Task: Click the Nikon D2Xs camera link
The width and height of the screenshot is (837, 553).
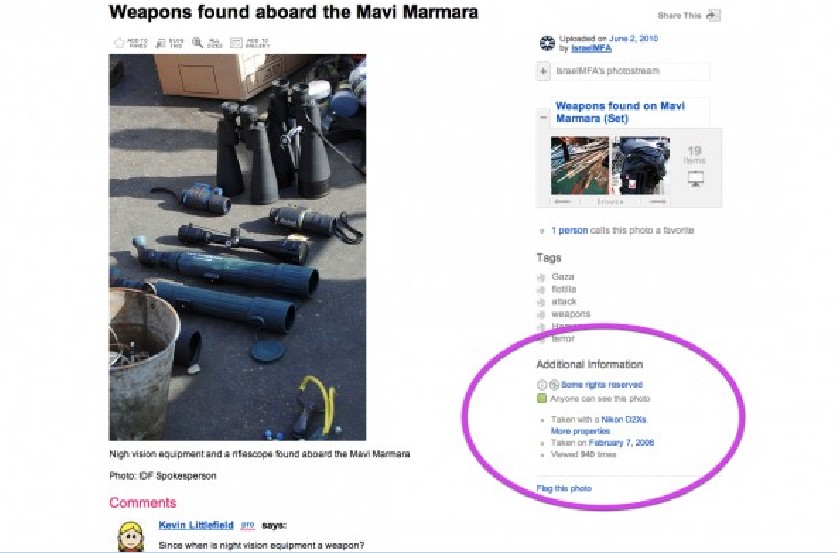Action: pos(624,420)
